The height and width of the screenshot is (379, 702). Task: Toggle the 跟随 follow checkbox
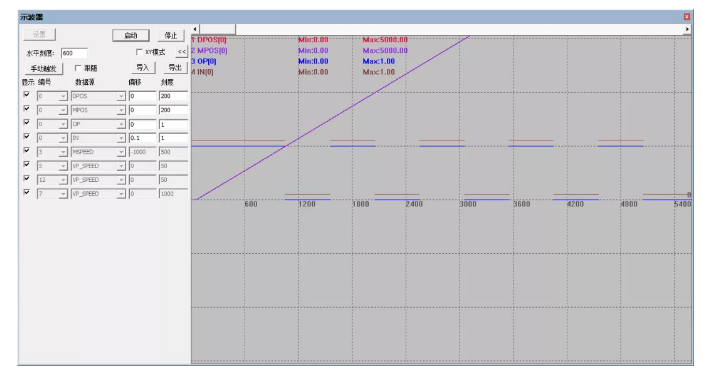click(78, 68)
